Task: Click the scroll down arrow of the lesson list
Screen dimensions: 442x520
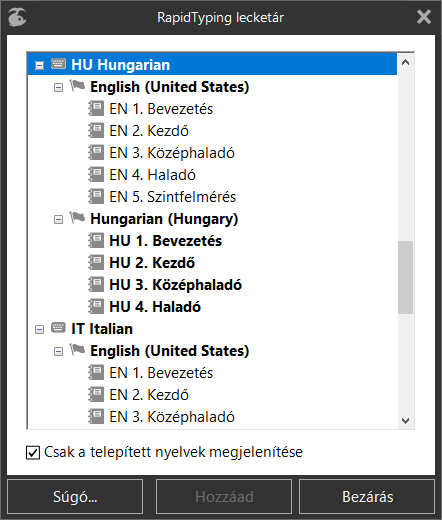Action: 405,420
